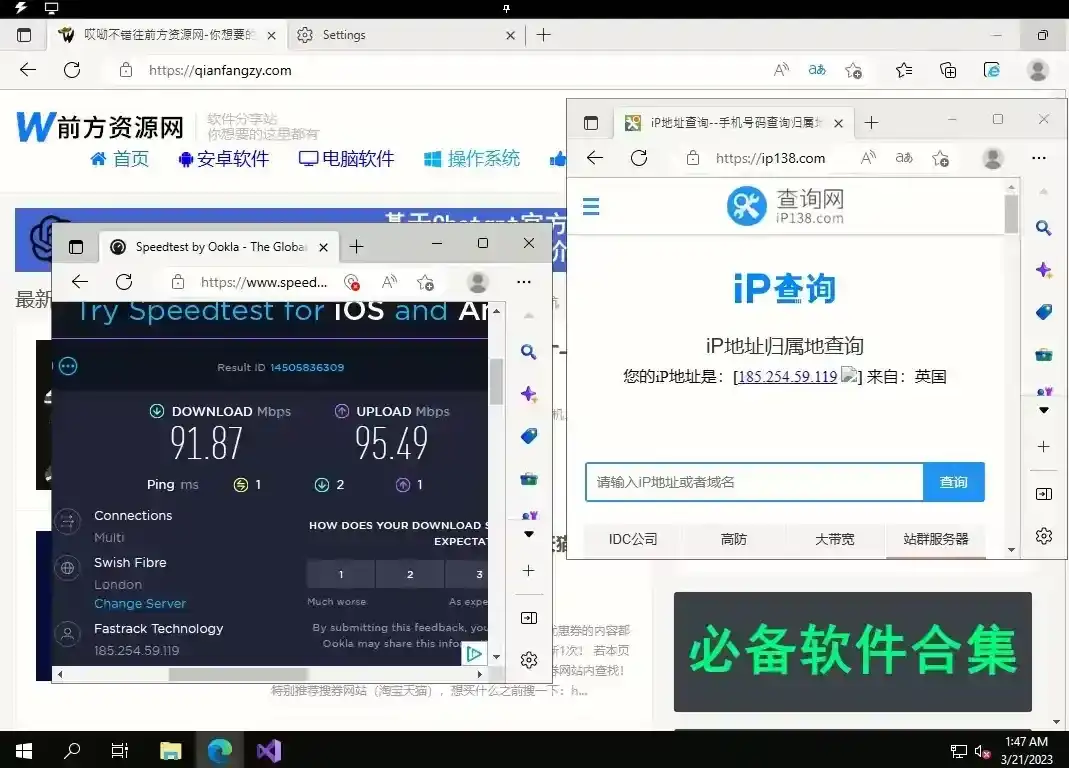Open ip138 hamburger menu
This screenshot has height=768, width=1069.
tap(591, 206)
